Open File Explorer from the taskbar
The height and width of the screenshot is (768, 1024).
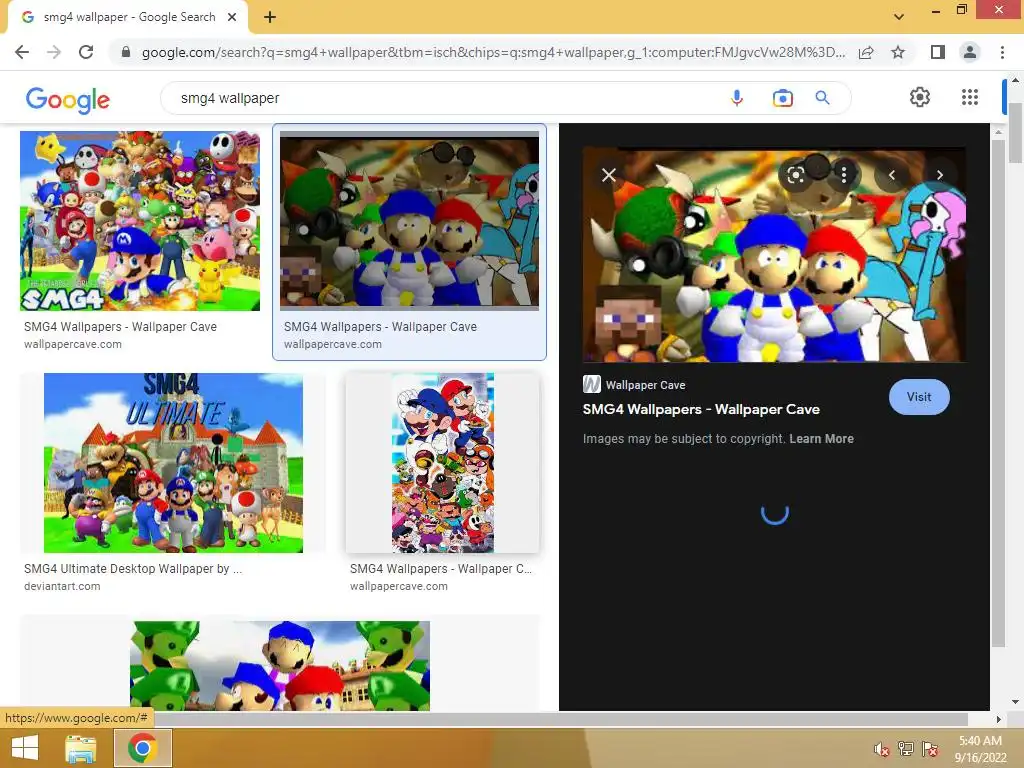point(81,748)
